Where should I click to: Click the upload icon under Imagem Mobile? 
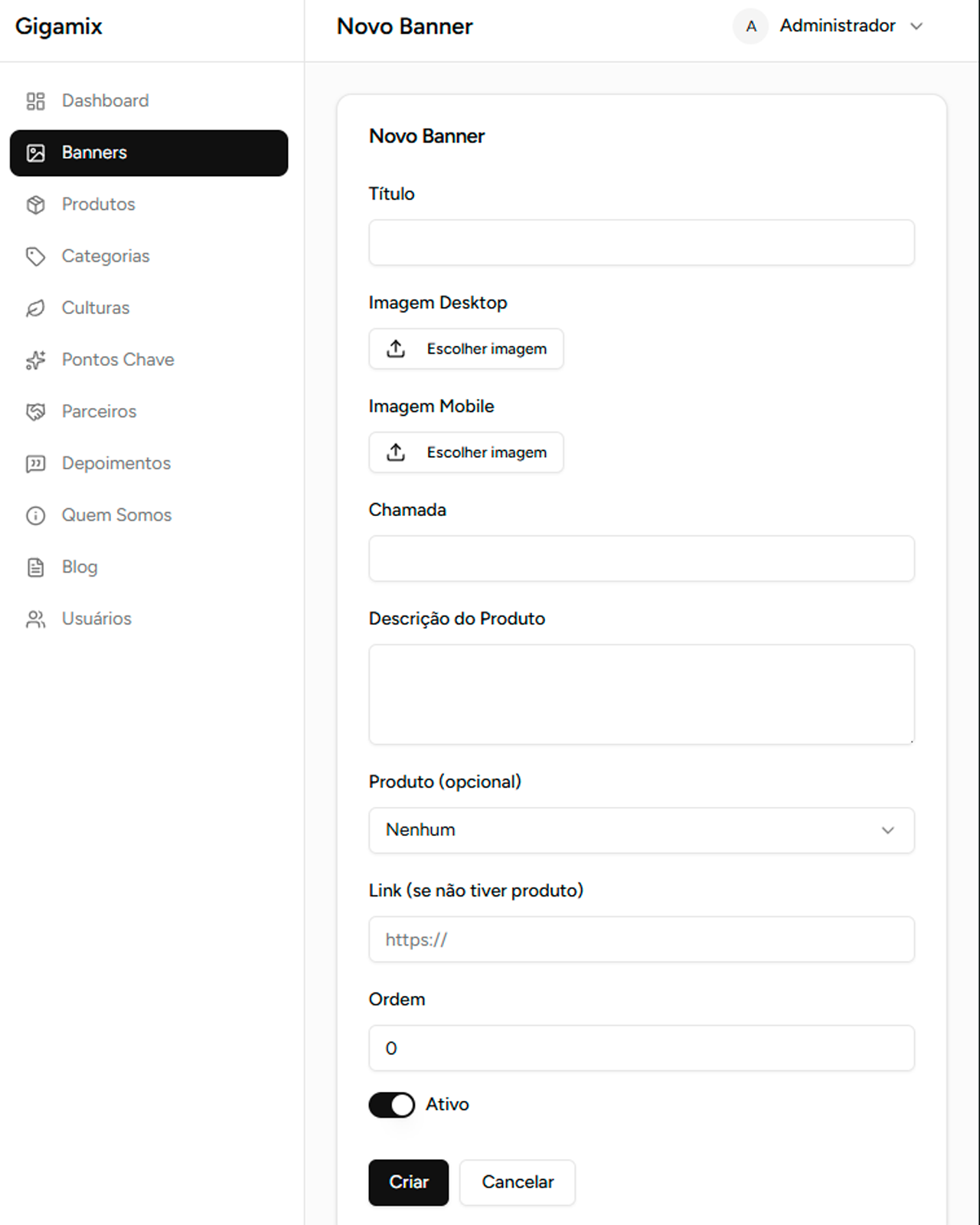click(396, 452)
